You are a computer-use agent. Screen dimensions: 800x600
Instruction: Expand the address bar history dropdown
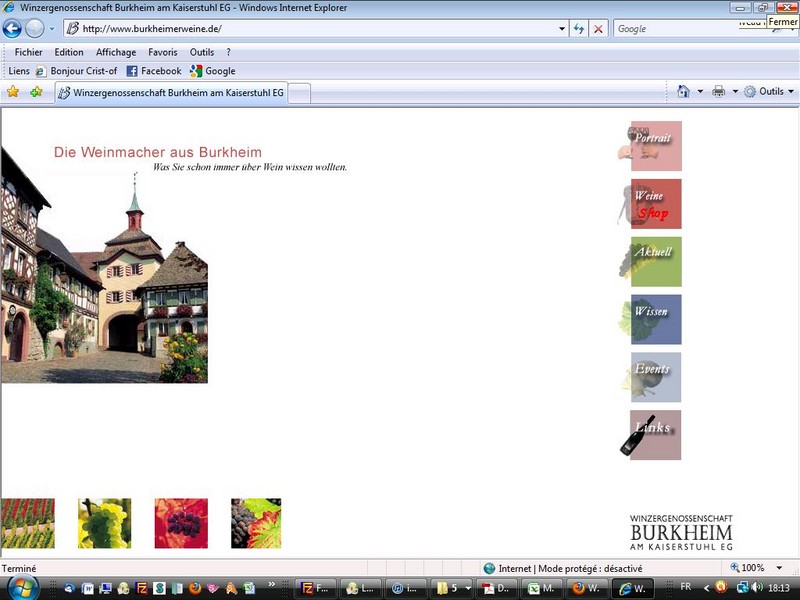coord(562,29)
